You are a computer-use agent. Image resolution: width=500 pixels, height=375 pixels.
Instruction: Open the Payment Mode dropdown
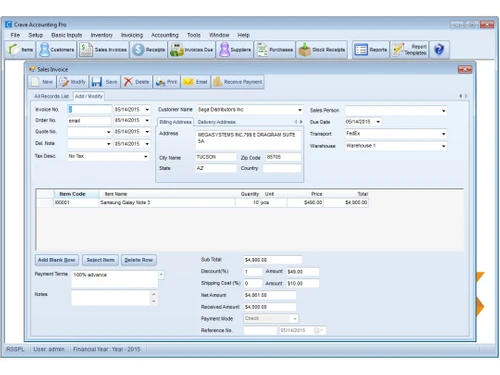295,319
